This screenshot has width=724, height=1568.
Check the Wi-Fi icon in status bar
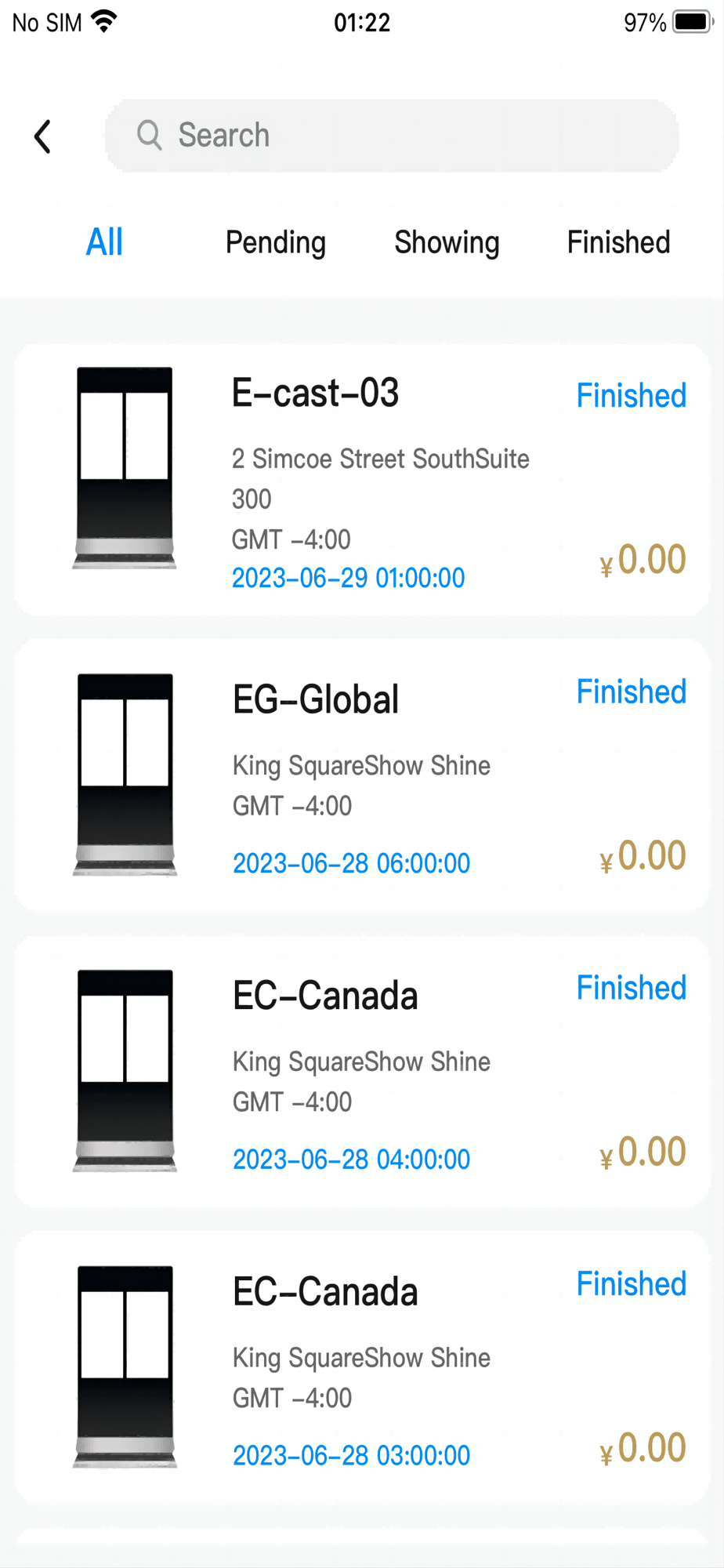[104, 22]
